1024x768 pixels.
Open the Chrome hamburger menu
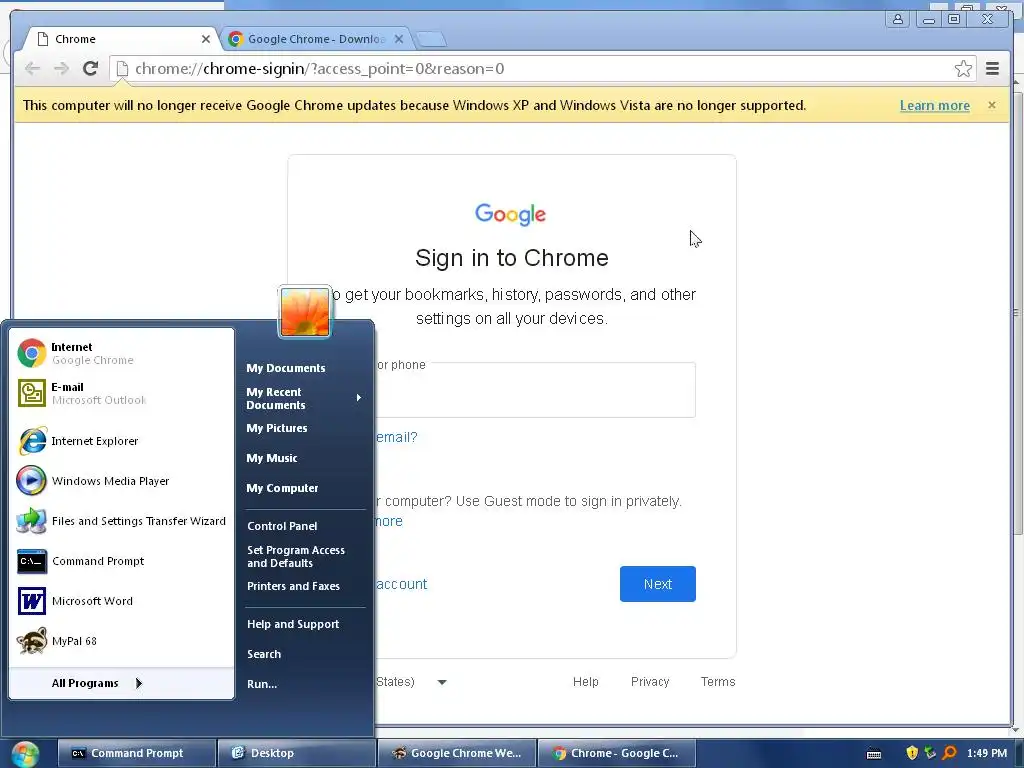[x=992, y=69]
